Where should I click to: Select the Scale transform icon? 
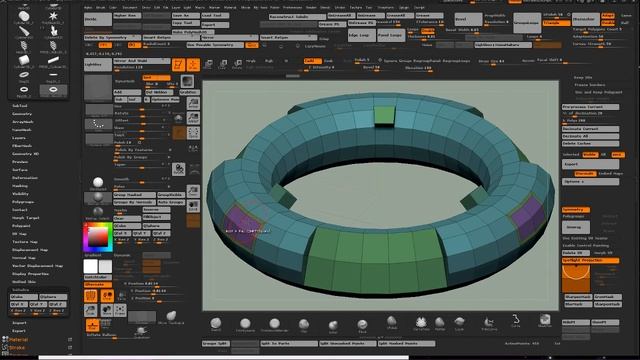pos(223,64)
